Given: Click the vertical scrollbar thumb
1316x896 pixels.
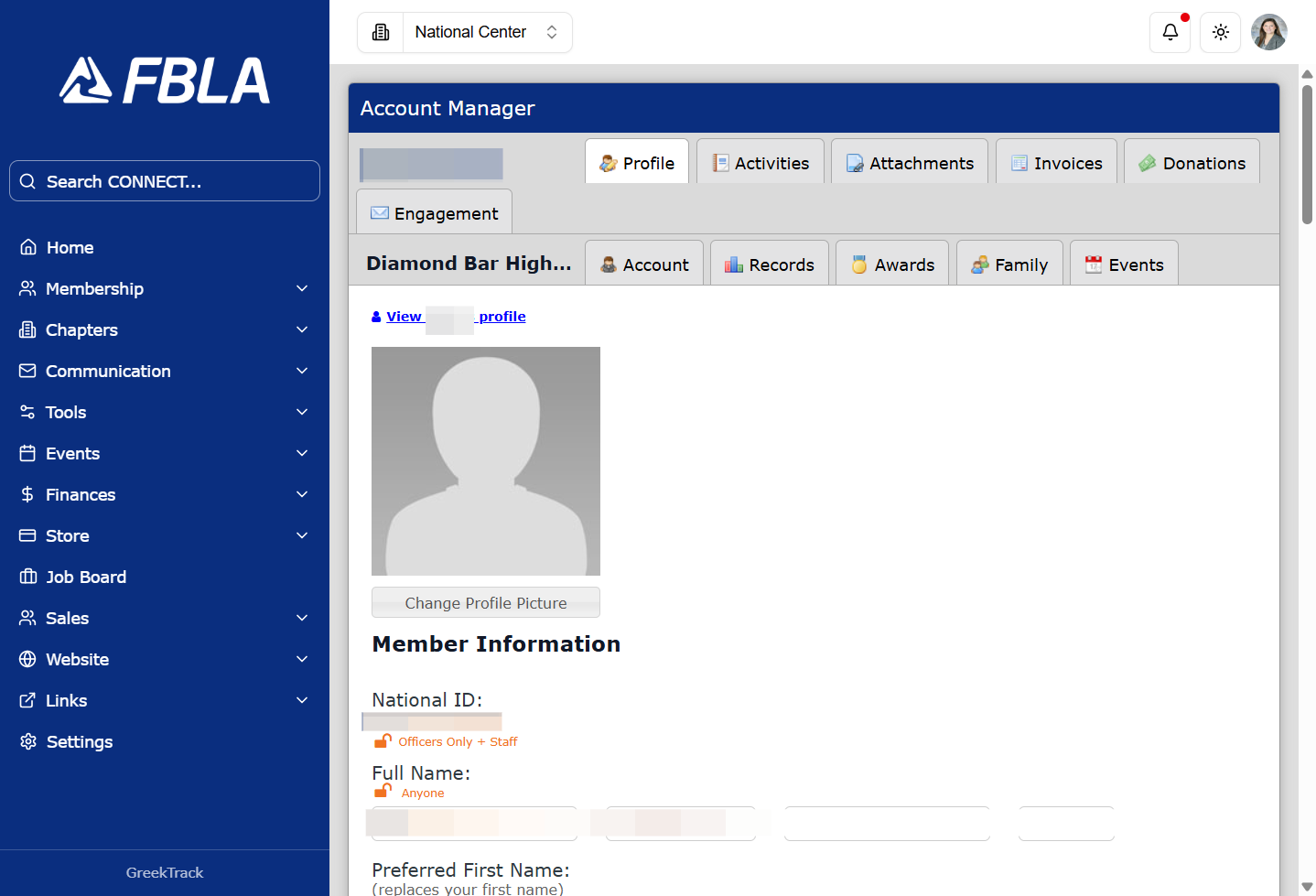Looking at the screenshot, I should click(x=1307, y=154).
